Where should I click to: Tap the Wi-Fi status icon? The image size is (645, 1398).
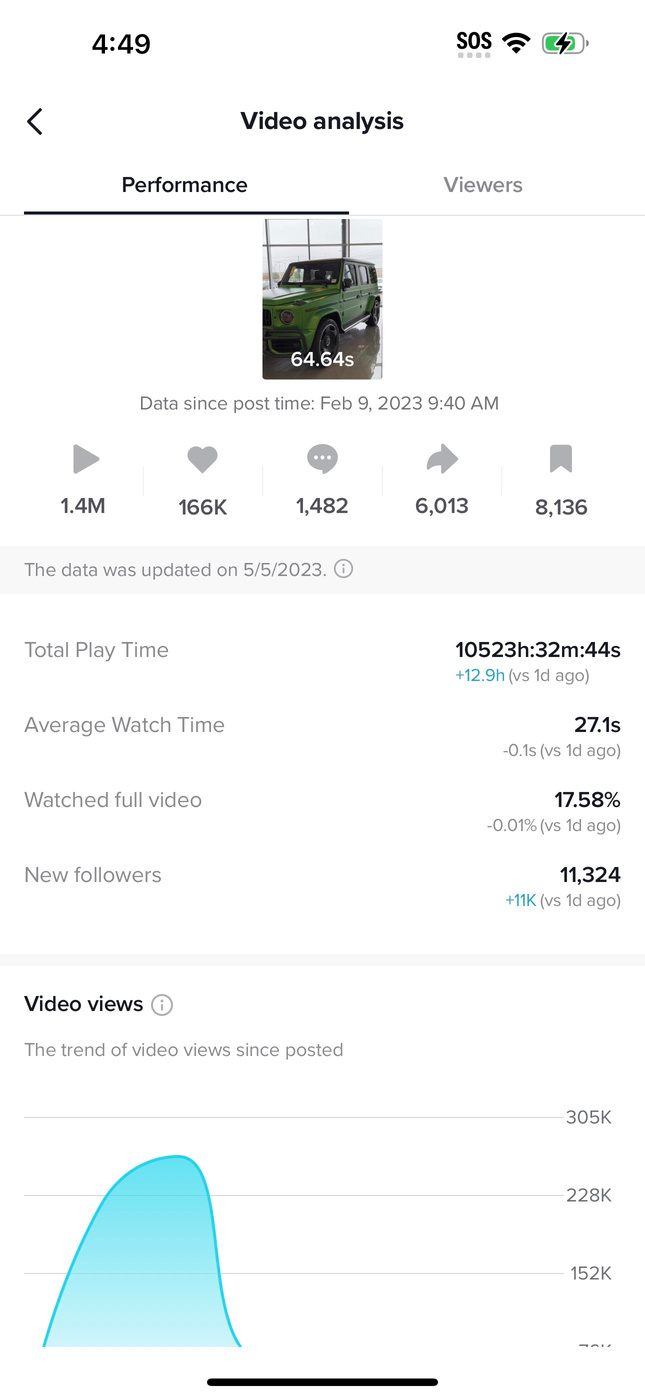coord(516,43)
